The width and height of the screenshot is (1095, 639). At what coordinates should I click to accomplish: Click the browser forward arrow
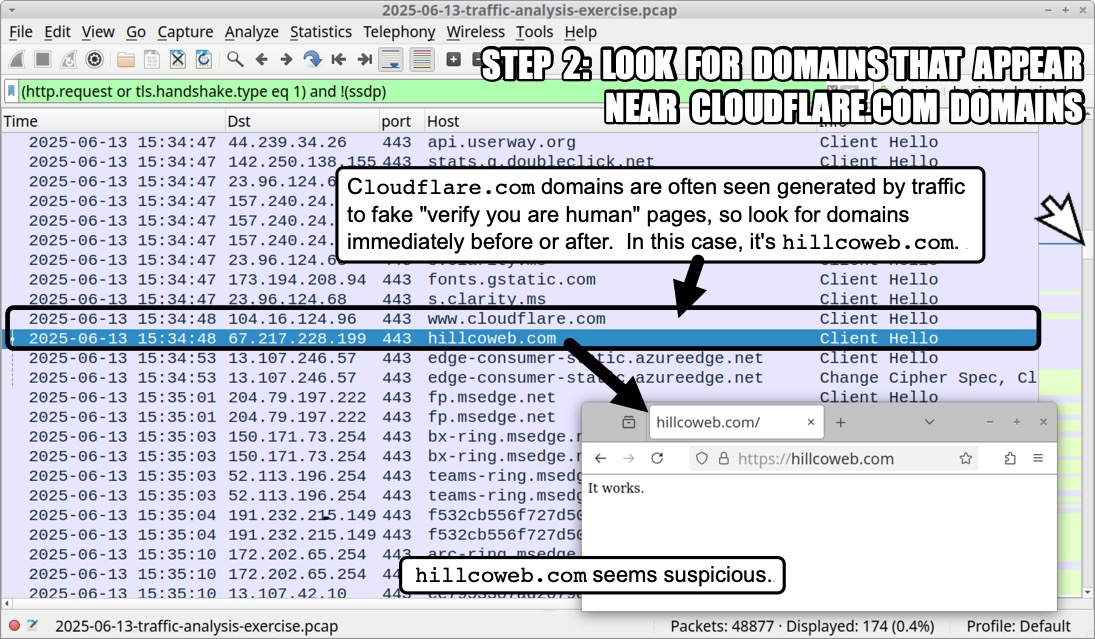coord(629,458)
